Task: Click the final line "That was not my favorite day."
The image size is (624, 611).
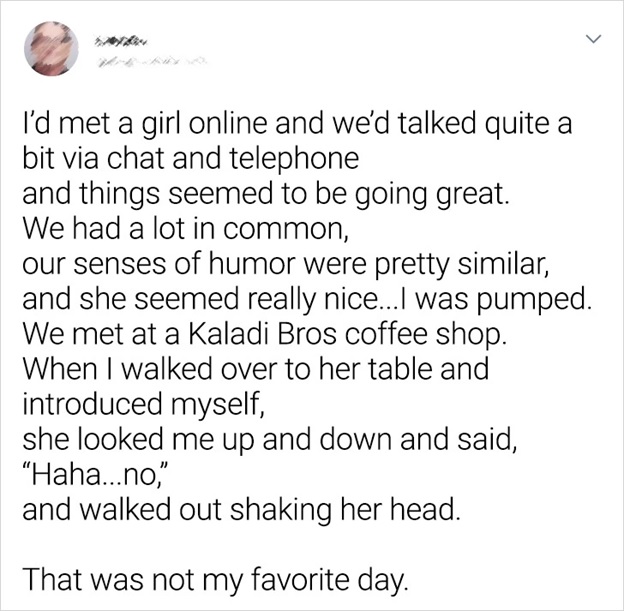Action: pyautogui.click(x=214, y=577)
